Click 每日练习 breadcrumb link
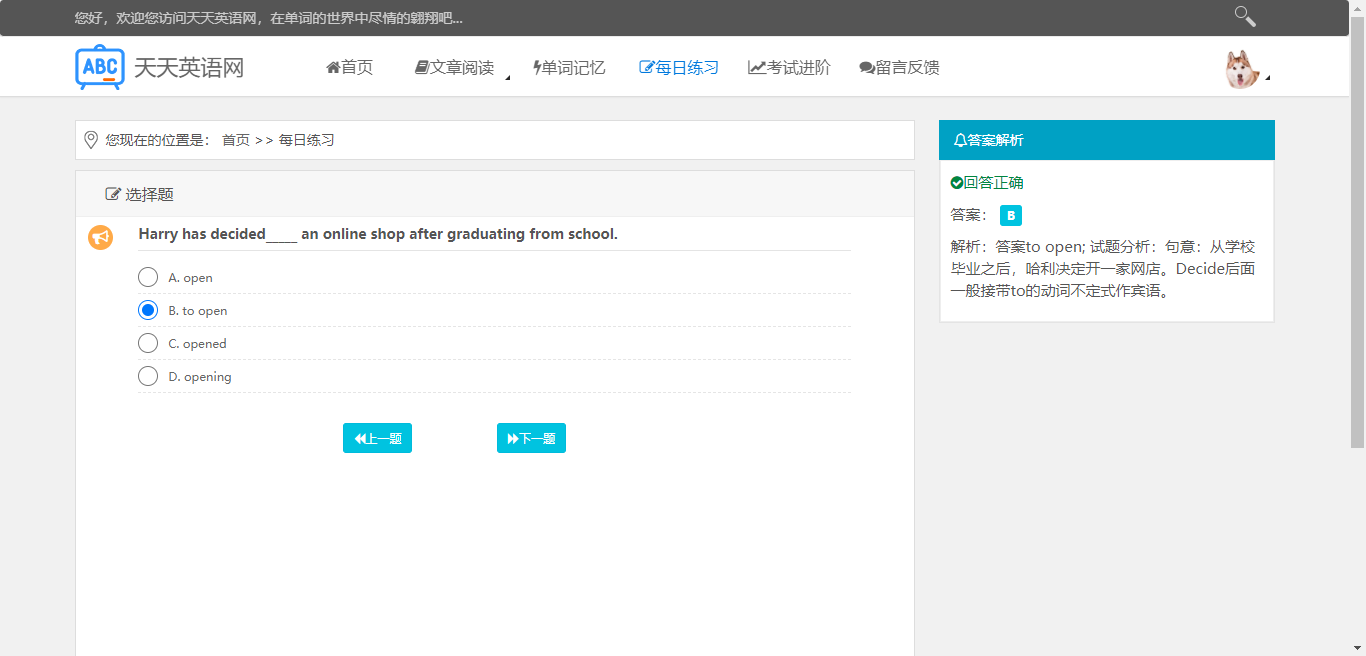Image resolution: width=1366 pixels, height=656 pixels. tap(306, 140)
